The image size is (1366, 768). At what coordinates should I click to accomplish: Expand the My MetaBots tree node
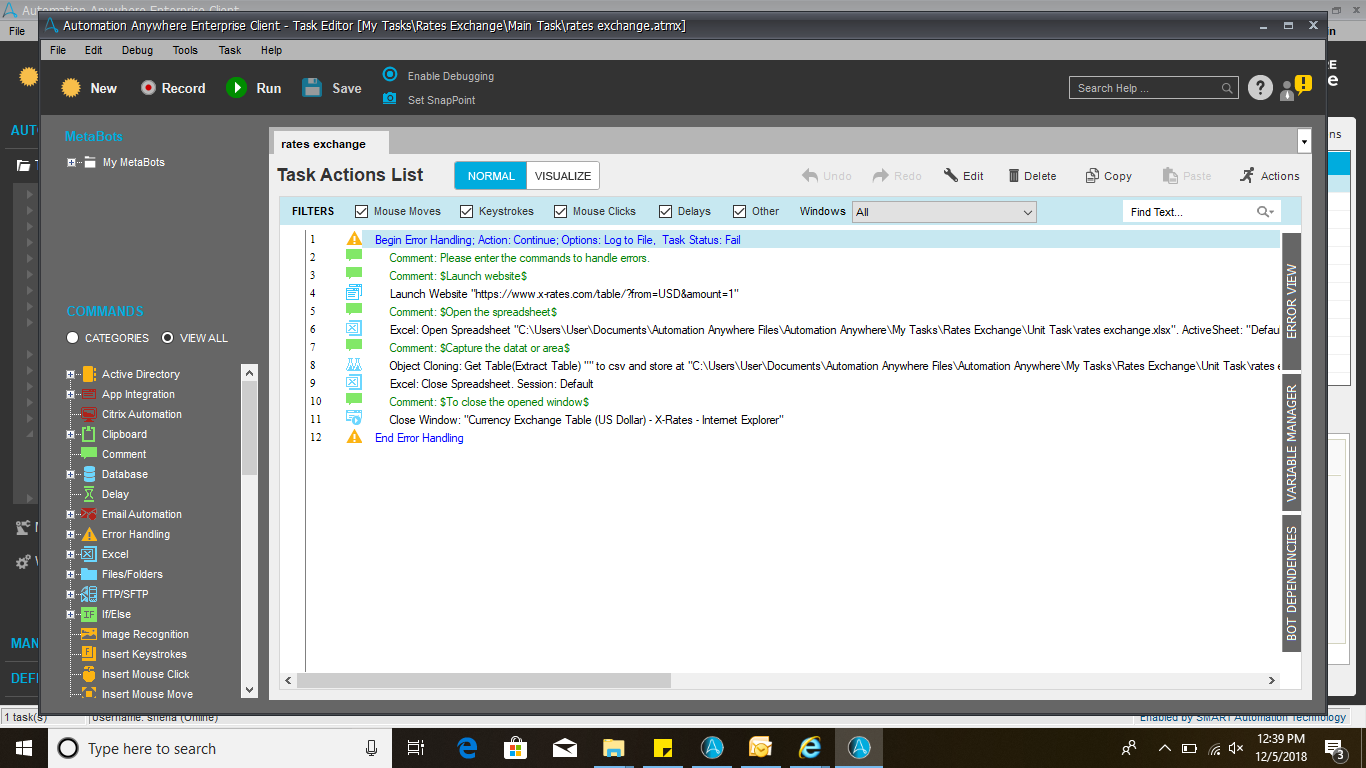[72, 162]
